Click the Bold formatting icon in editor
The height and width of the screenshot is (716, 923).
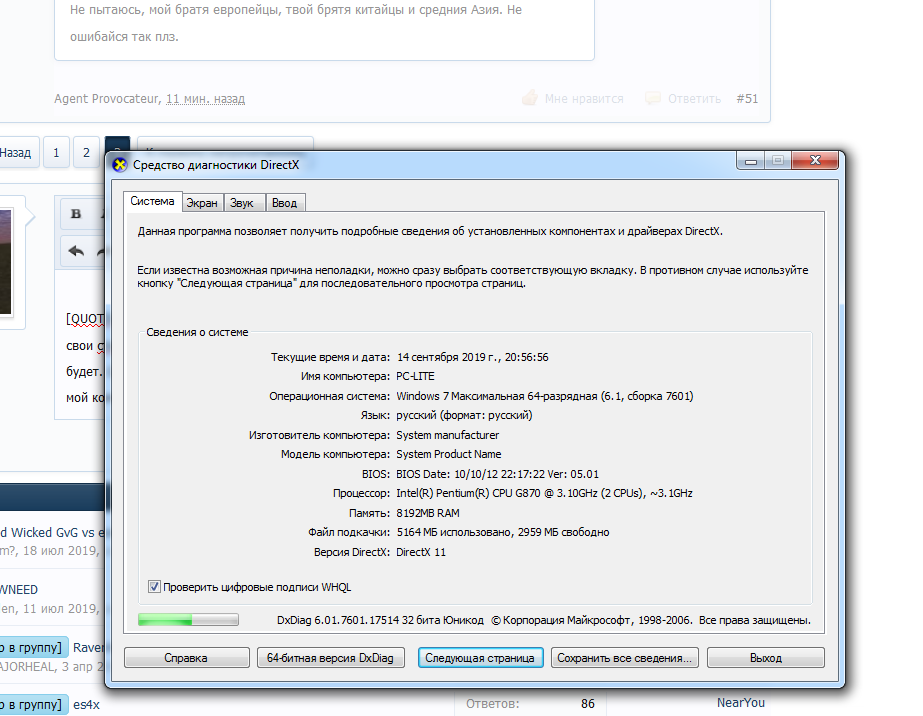(x=76, y=214)
